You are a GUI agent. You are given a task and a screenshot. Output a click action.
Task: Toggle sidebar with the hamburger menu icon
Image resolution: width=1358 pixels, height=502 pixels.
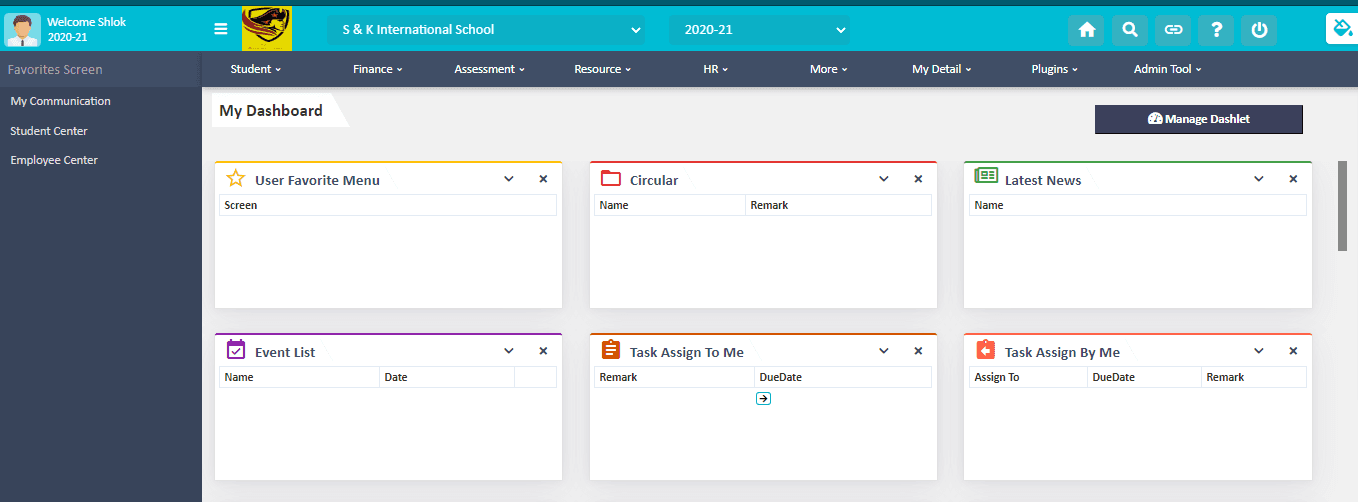coord(221,29)
